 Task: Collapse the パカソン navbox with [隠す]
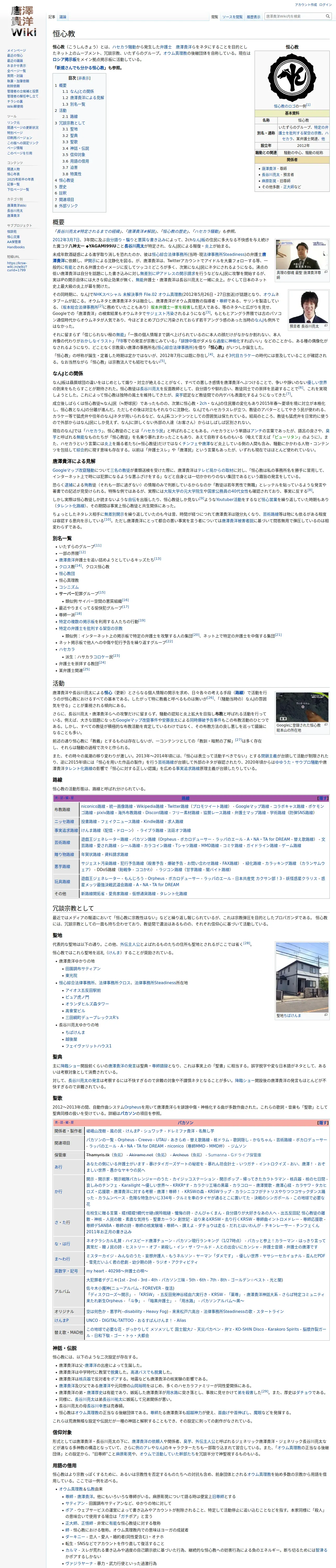click(323, 1123)
